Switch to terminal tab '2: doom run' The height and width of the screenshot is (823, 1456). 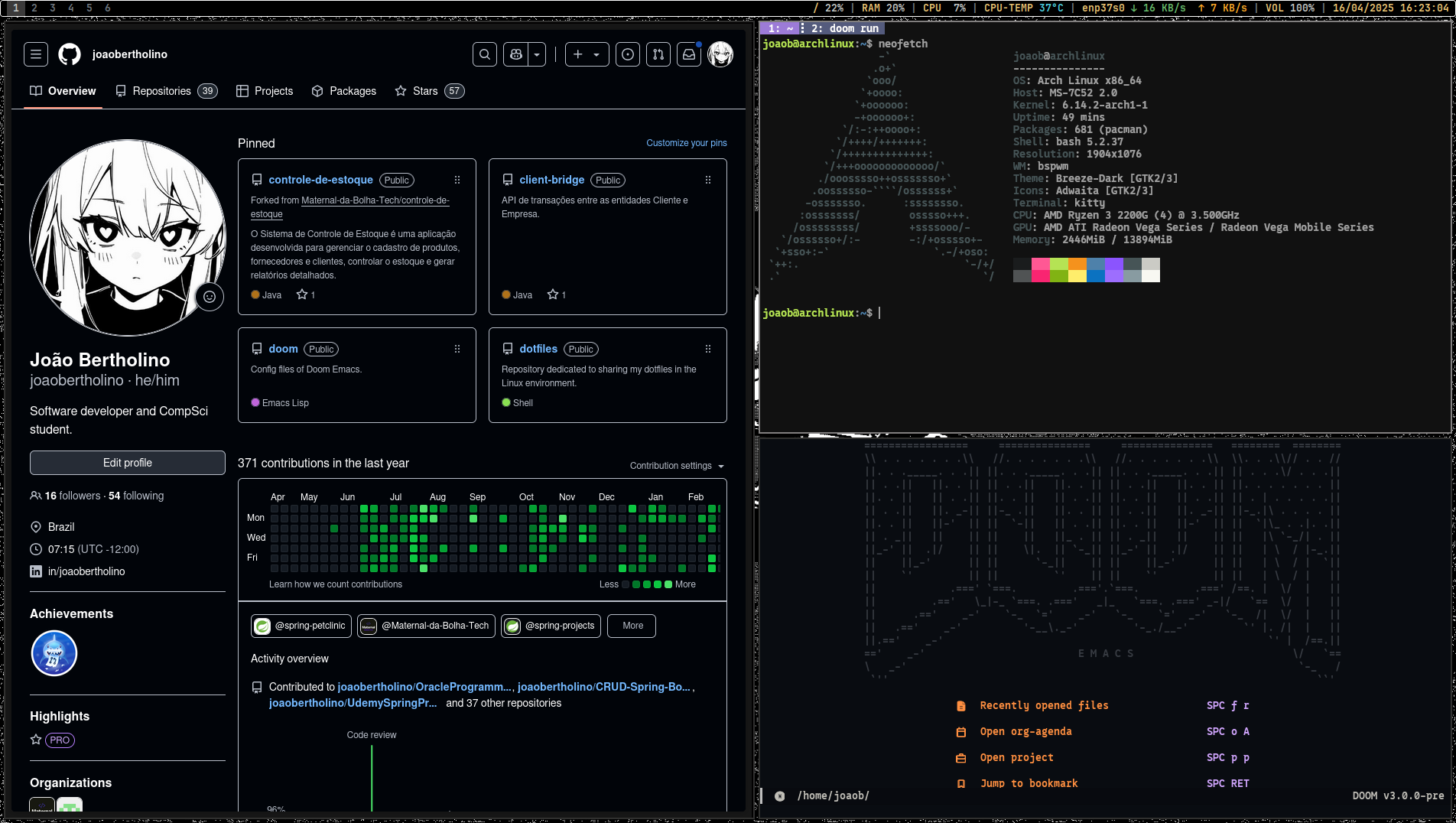tap(844, 28)
